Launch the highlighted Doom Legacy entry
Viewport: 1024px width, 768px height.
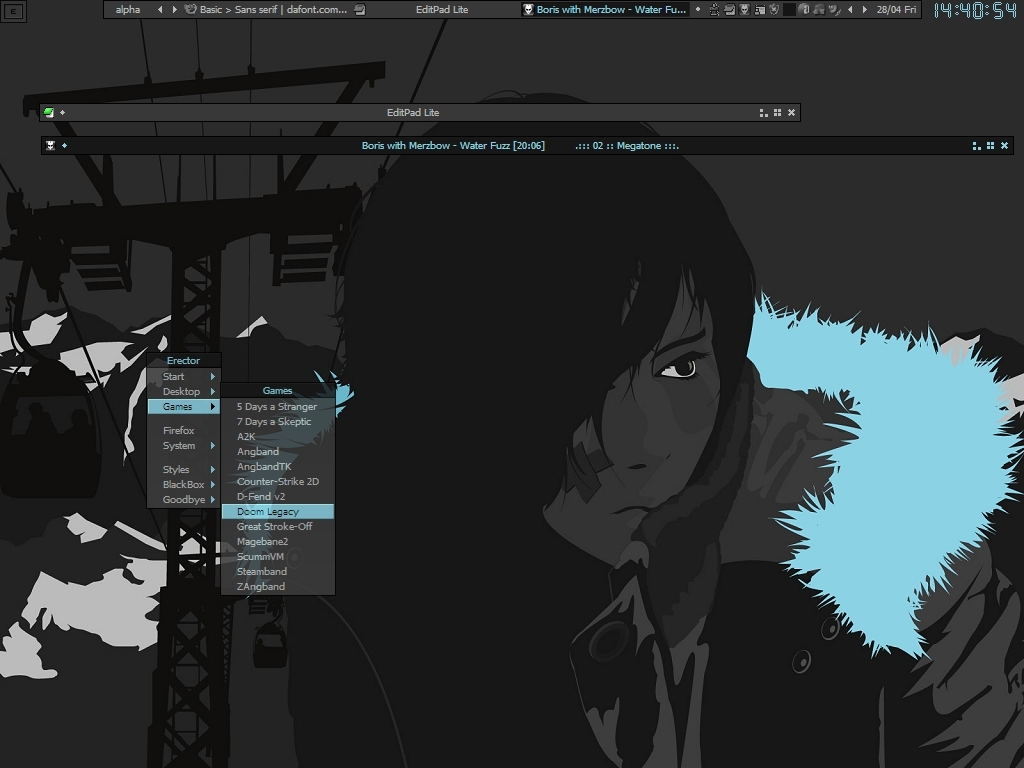[278, 511]
